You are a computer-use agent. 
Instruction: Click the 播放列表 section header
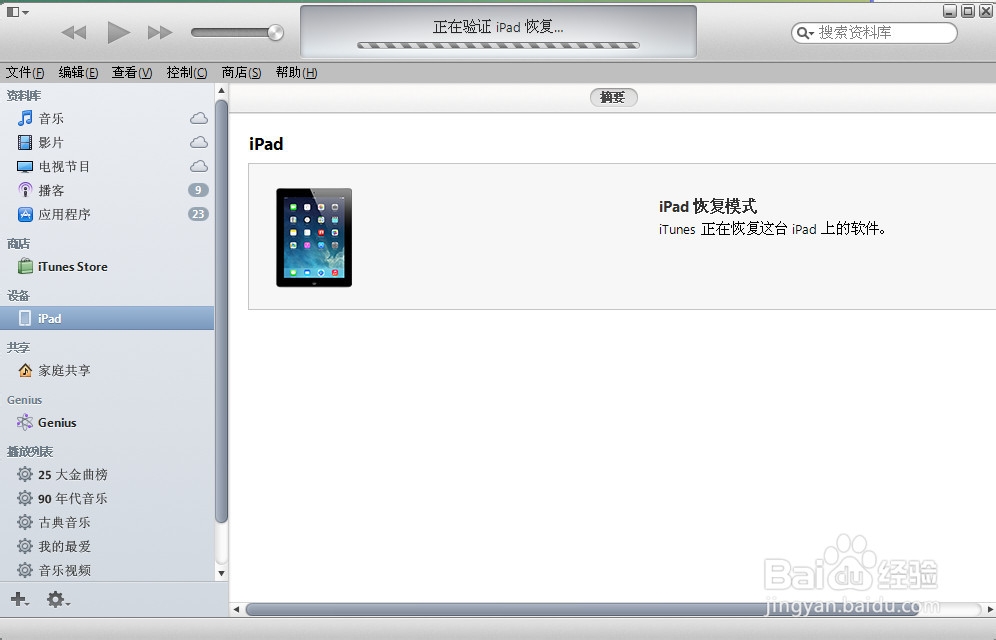point(30,451)
